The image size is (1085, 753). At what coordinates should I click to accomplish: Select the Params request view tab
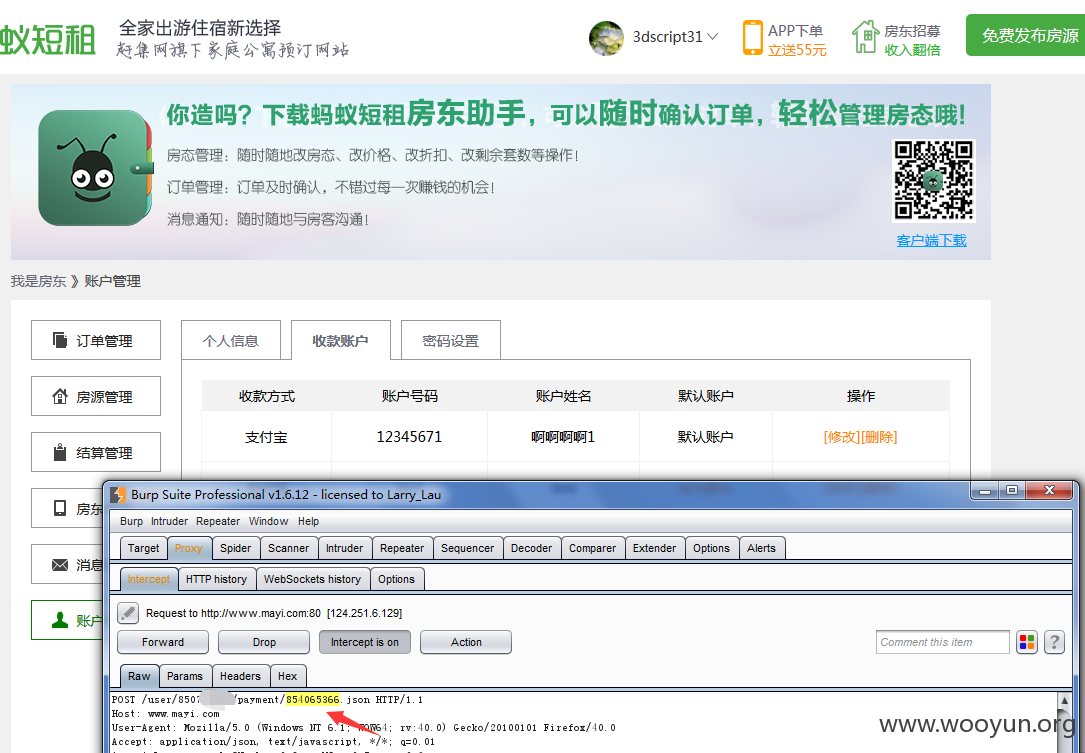click(185, 675)
